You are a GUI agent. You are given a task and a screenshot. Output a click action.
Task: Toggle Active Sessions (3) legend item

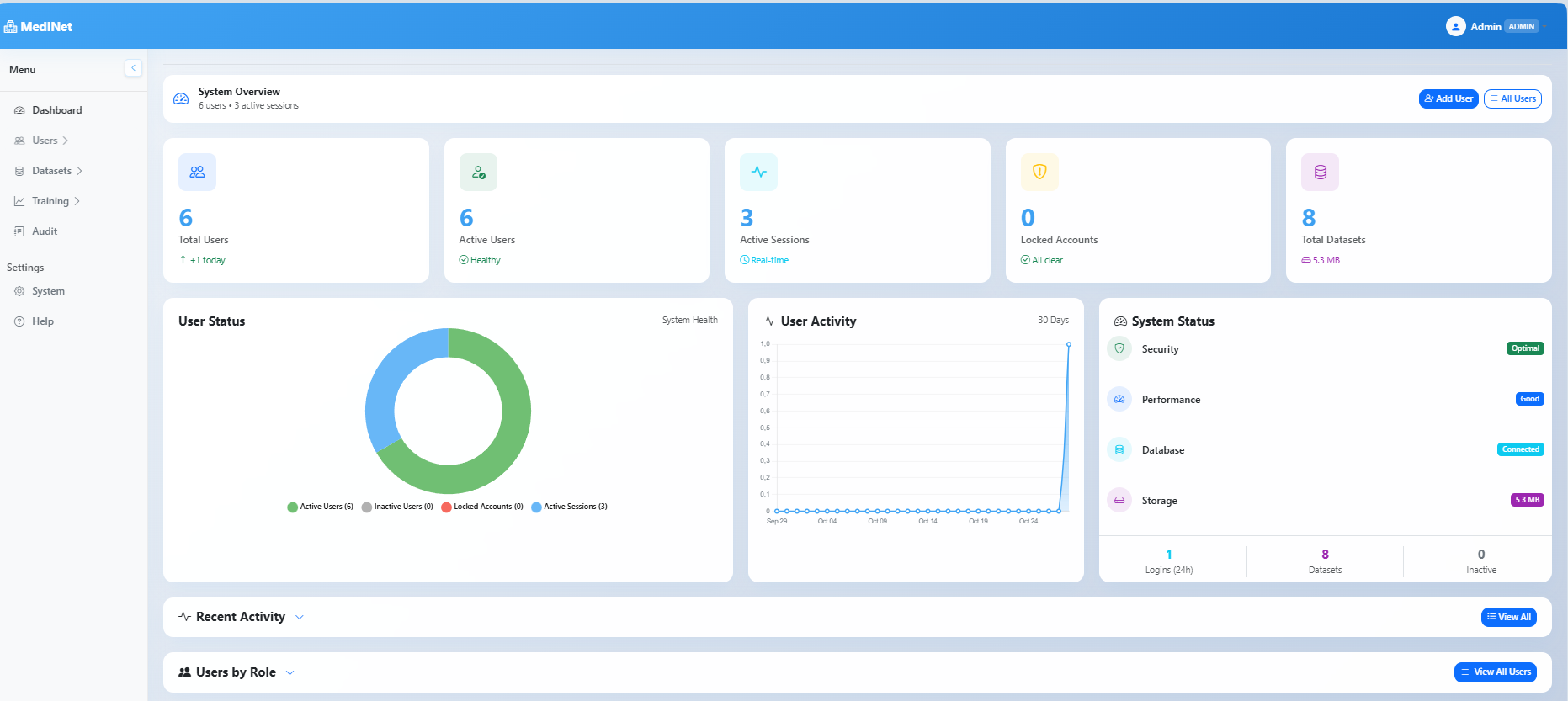(569, 507)
